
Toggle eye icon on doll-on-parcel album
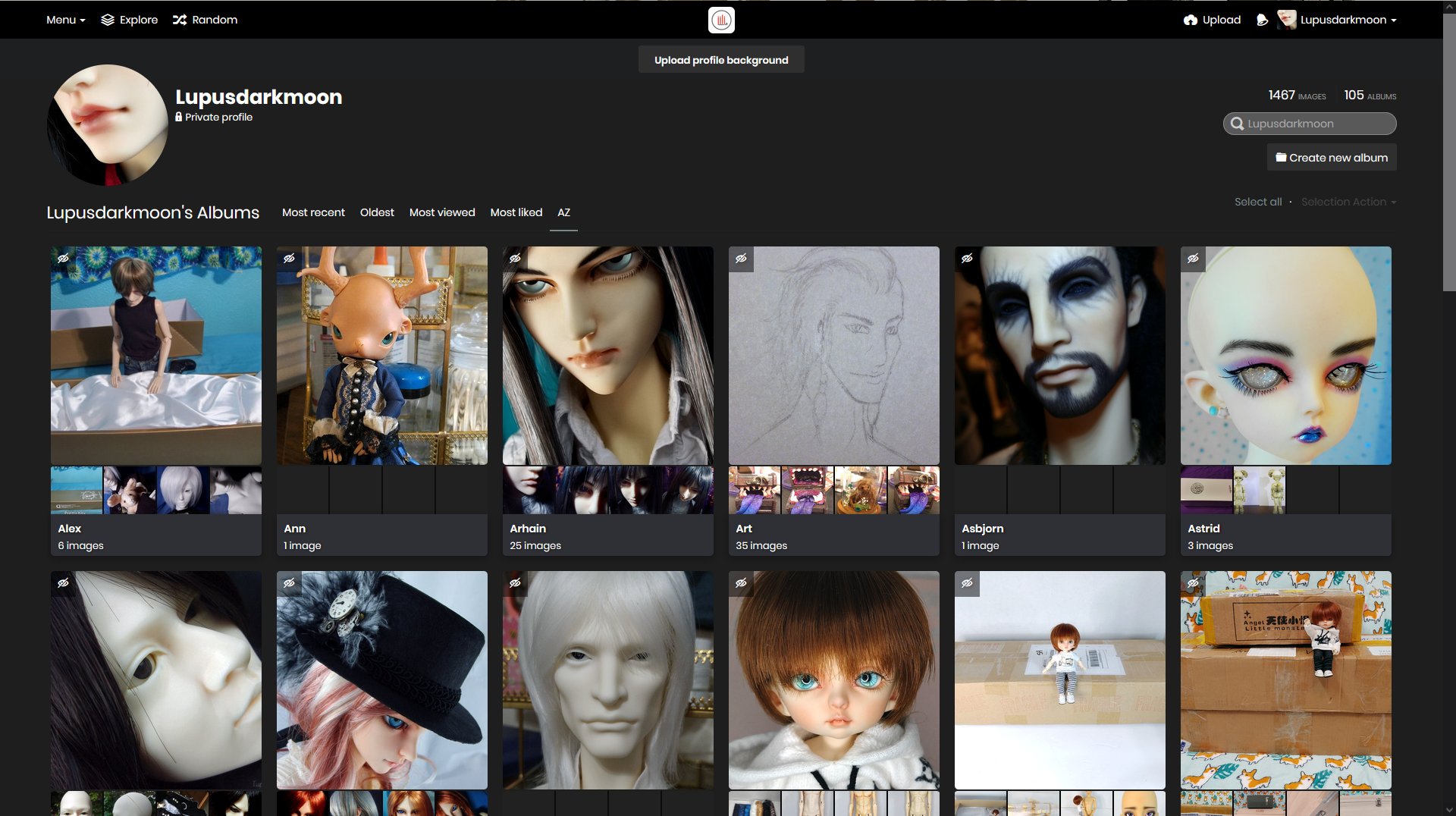(967, 583)
